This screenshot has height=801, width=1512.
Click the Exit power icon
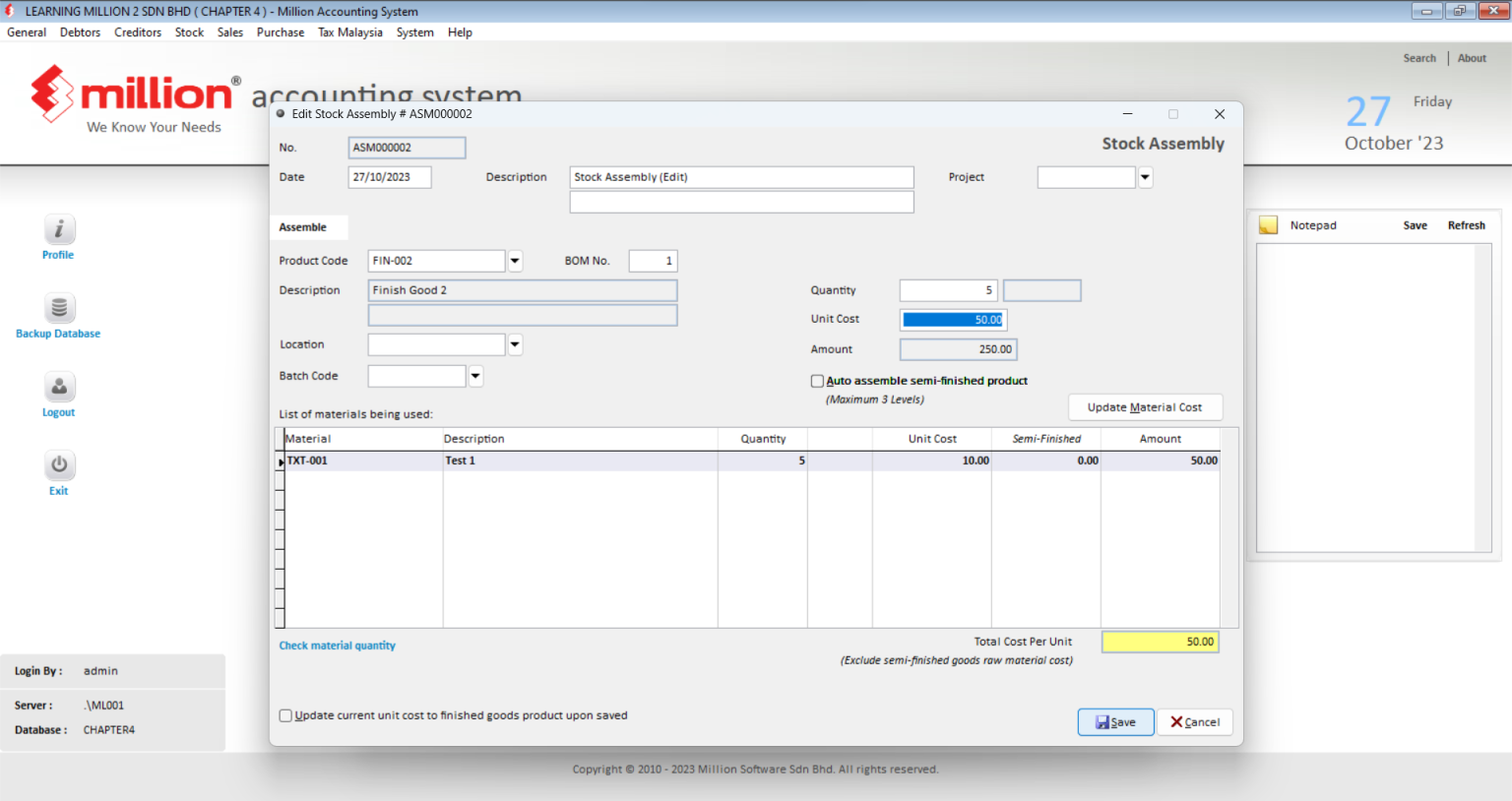tap(59, 465)
